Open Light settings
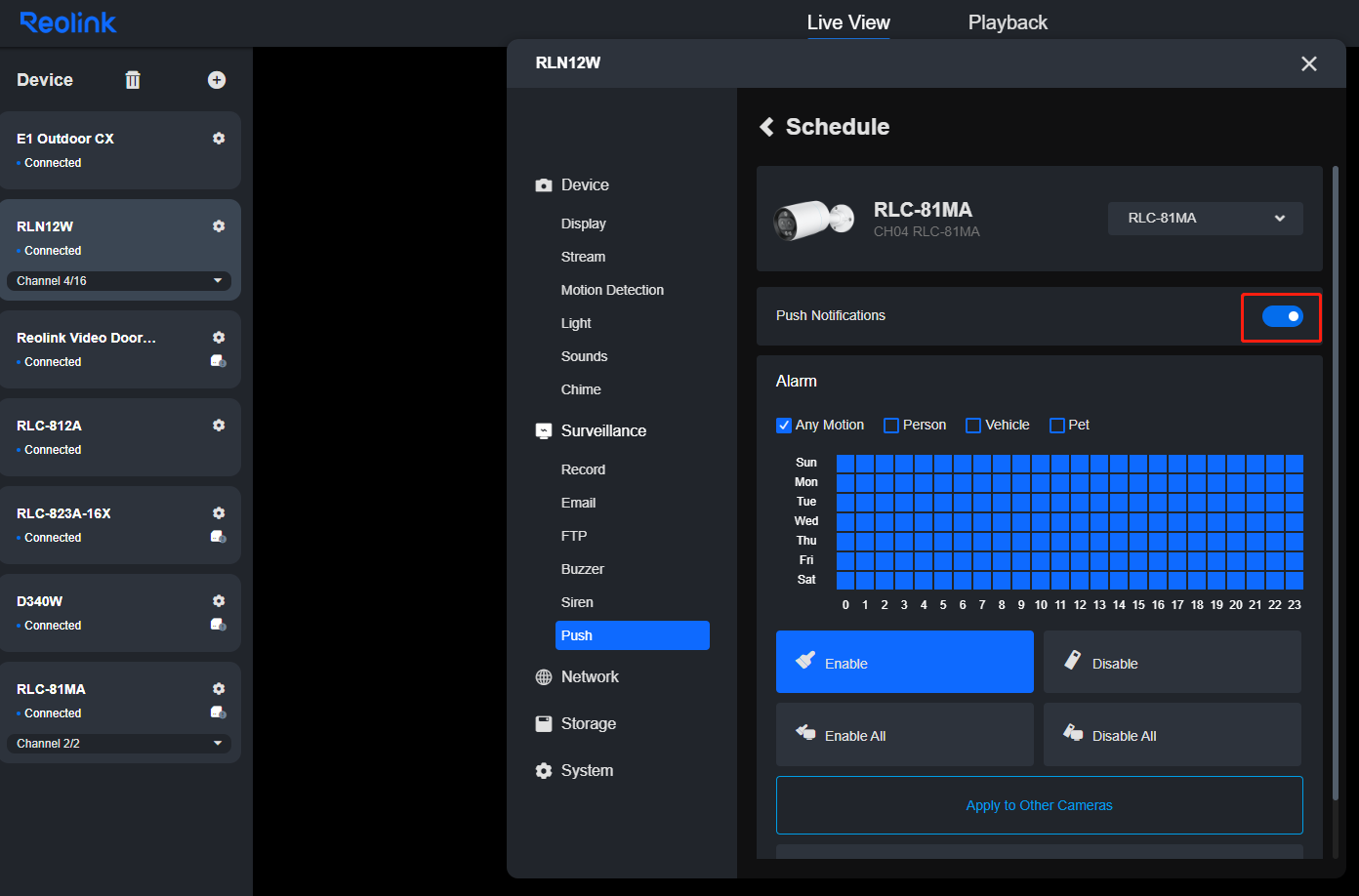 pyautogui.click(x=577, y=323)
